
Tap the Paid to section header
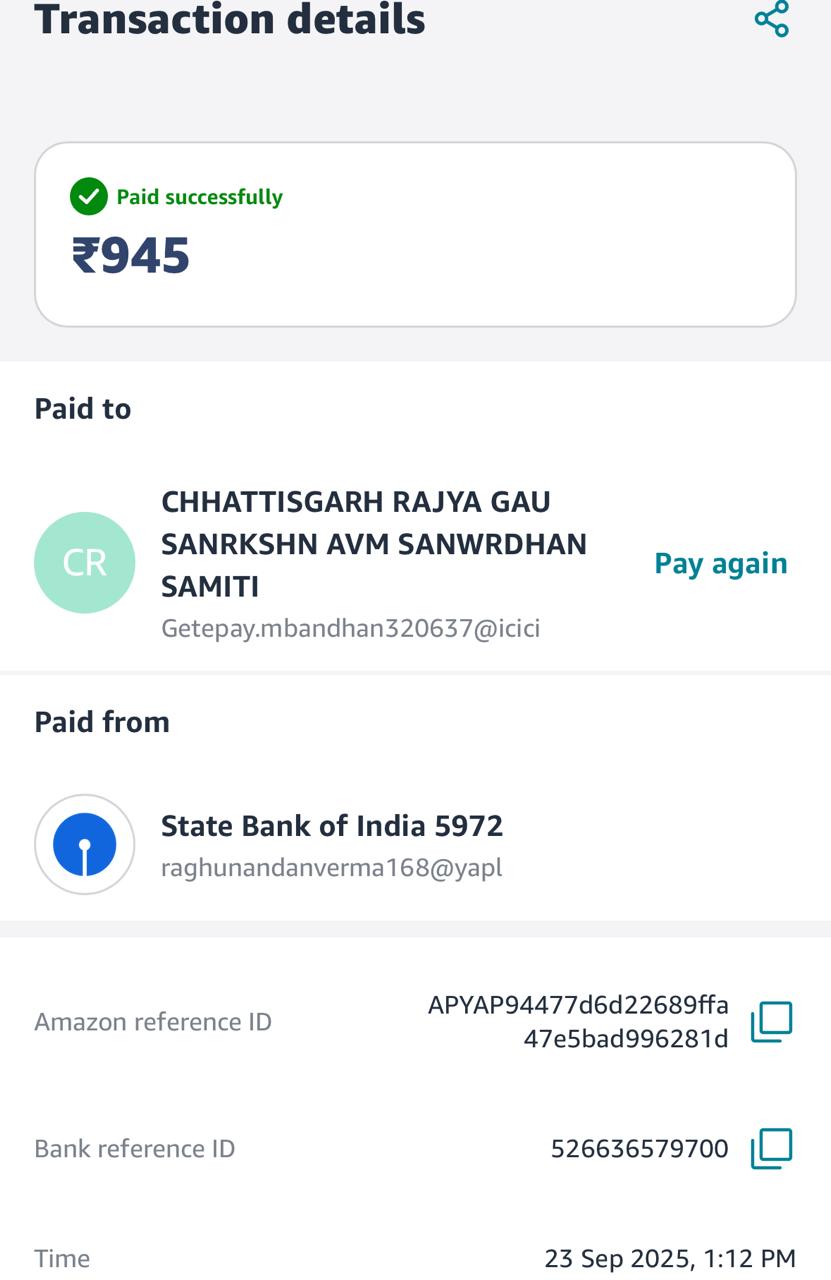click(83, 409)
